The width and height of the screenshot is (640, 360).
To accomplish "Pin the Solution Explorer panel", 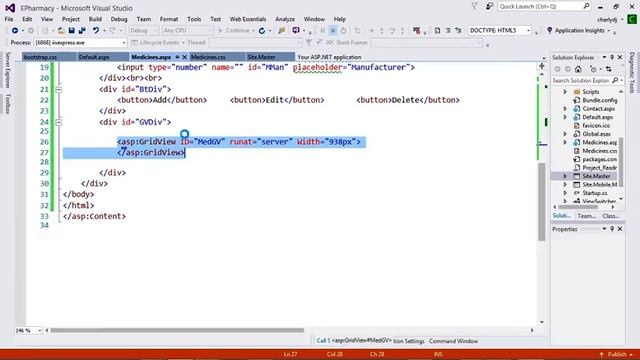I will (x=612, y=58).
